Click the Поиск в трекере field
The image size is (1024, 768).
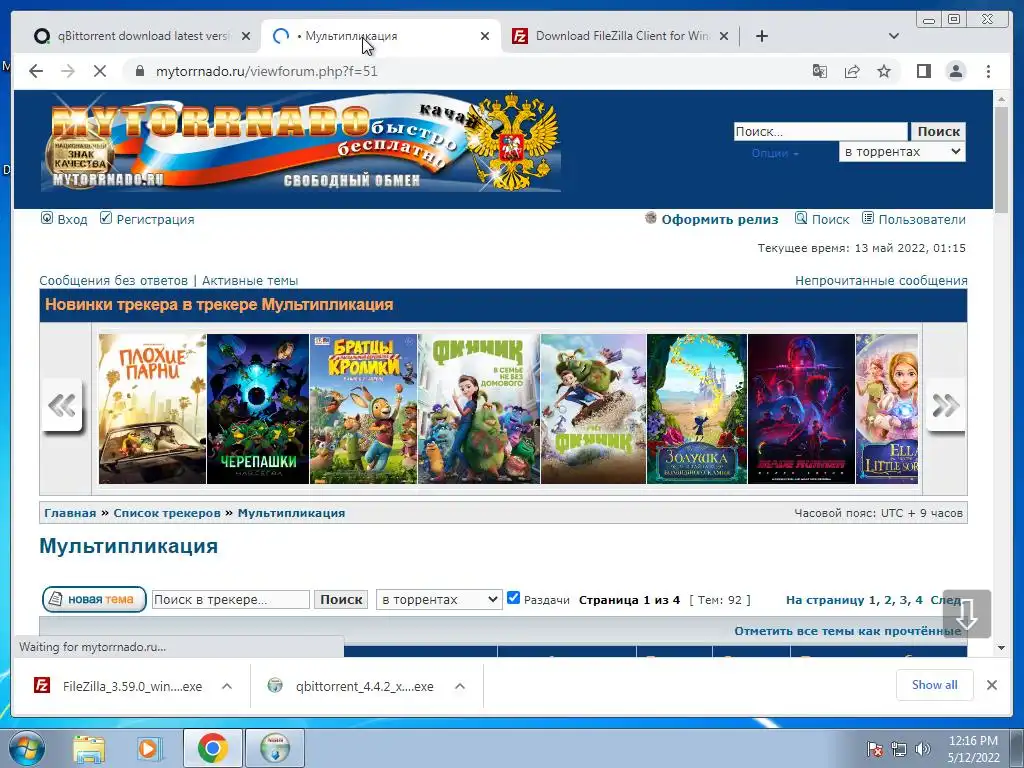[231, 600]
